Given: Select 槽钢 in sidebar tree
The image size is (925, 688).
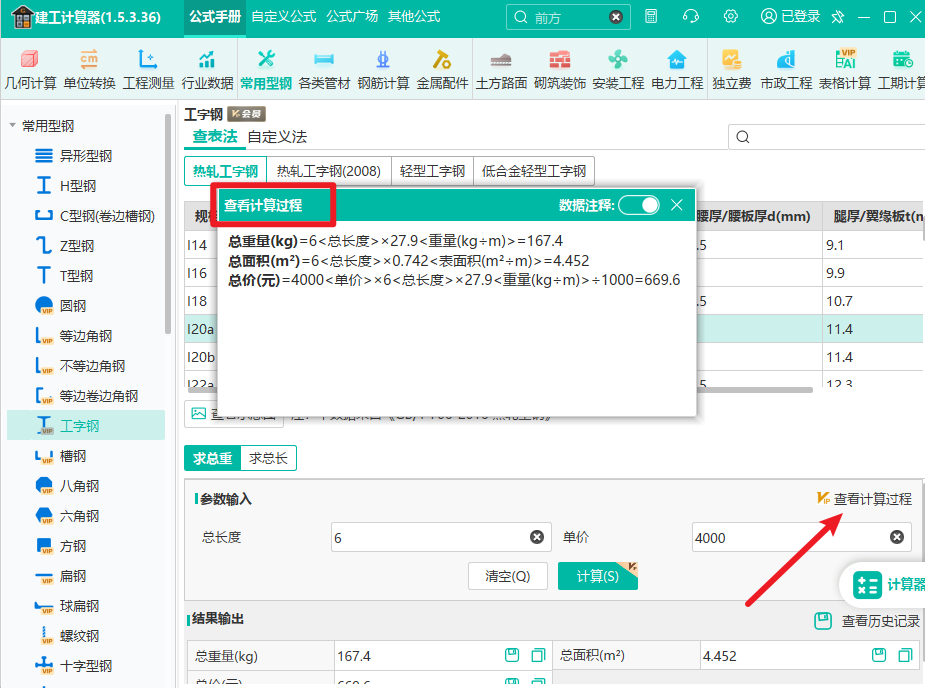Looking at the screenshot, I should pos(73,456).
